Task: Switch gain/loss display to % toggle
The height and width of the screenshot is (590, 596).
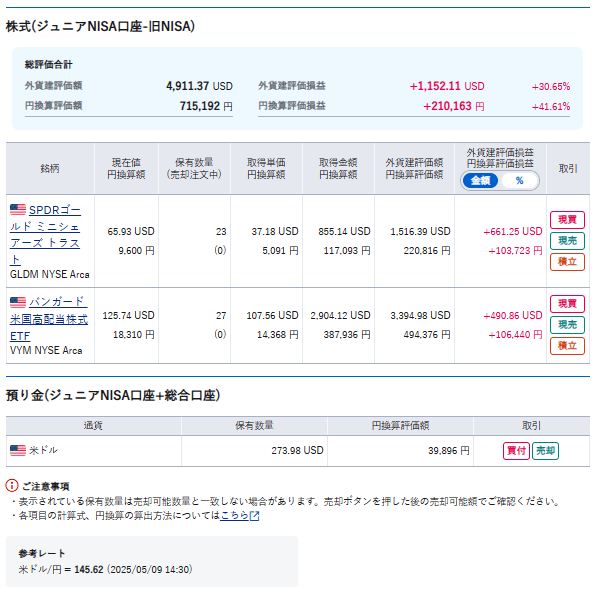Action: 519,181
